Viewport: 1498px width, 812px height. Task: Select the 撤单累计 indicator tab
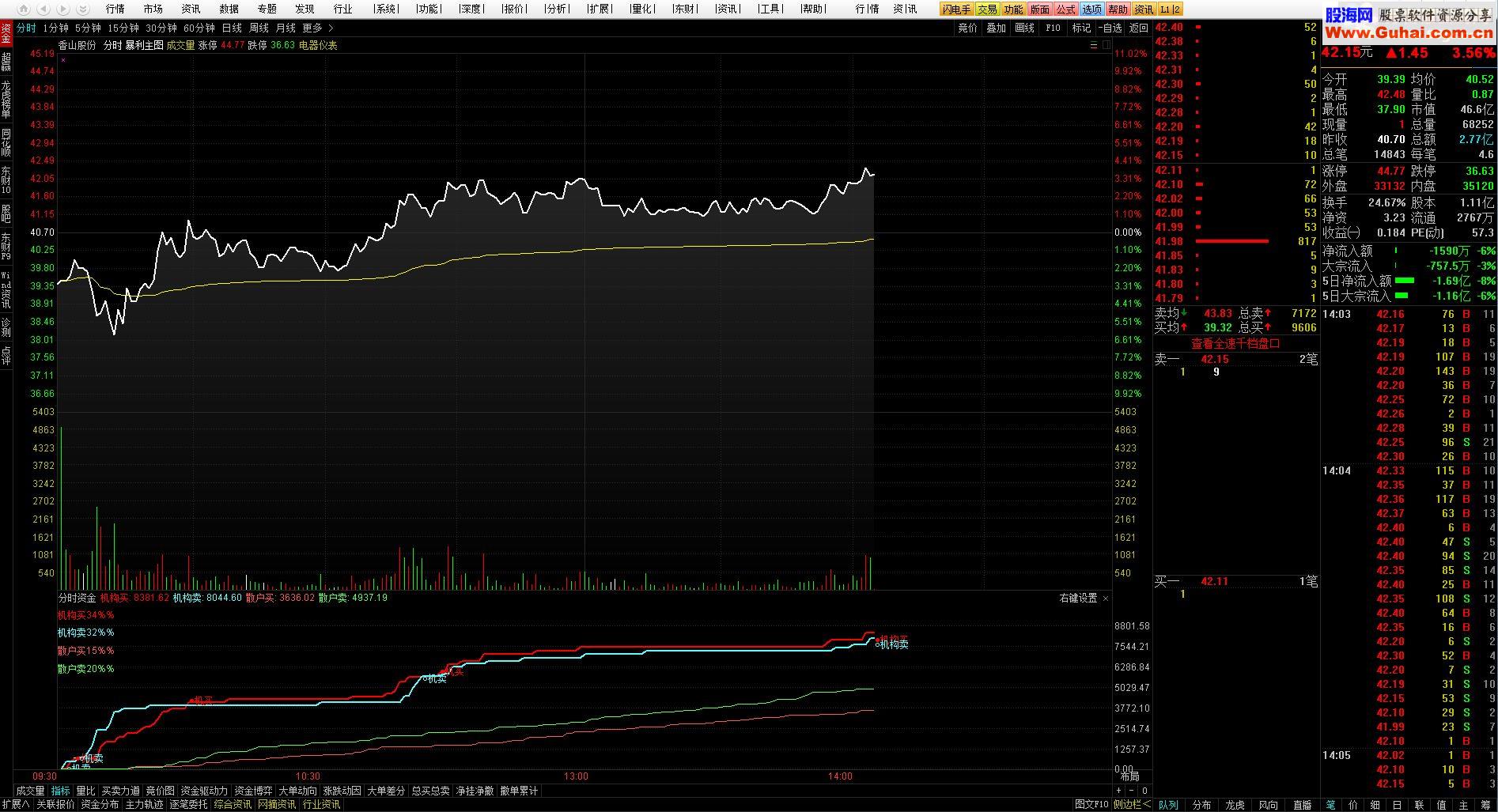click(x=519, y=791)
